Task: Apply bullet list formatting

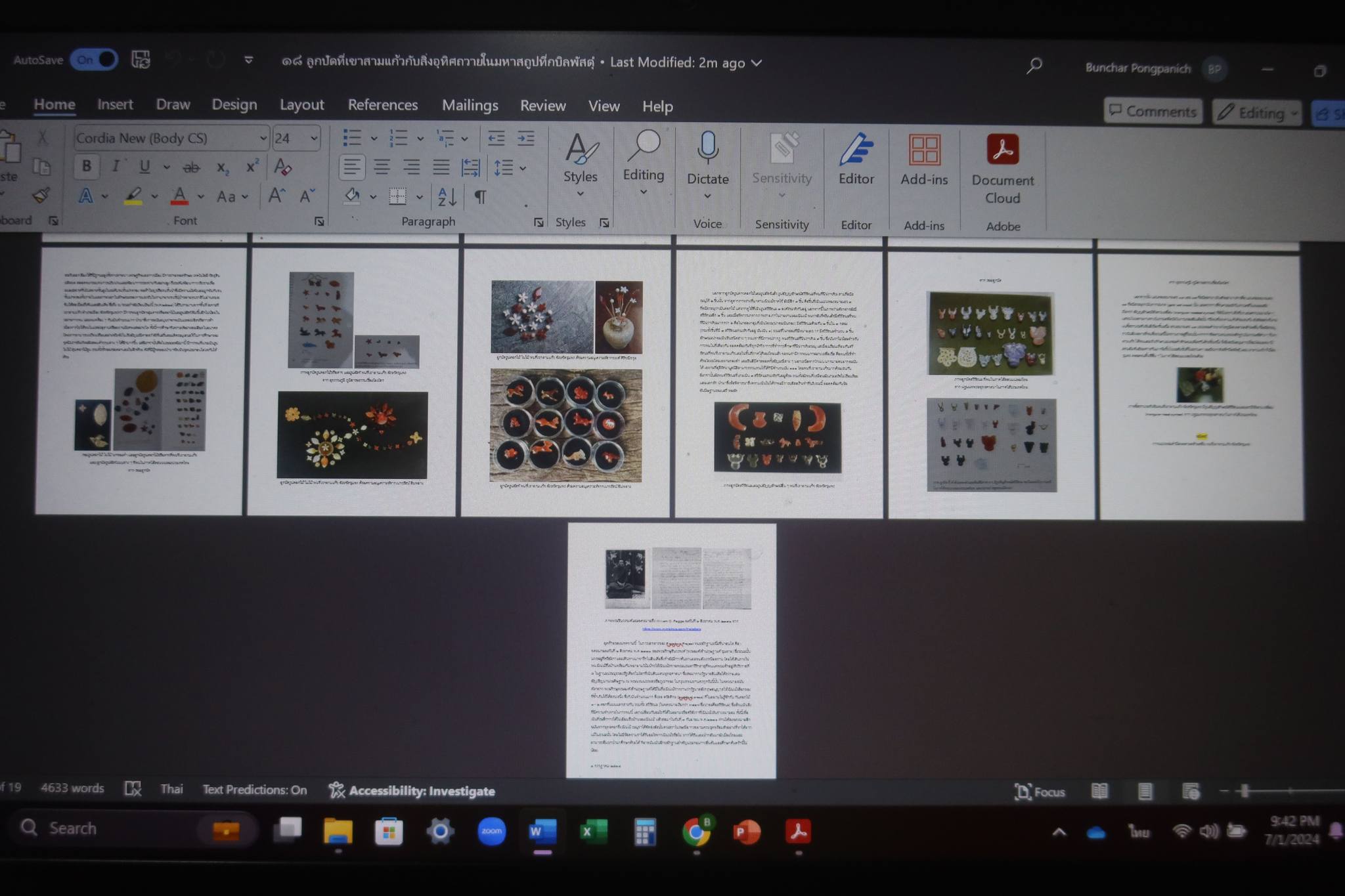Action: [x=352, y=138]
